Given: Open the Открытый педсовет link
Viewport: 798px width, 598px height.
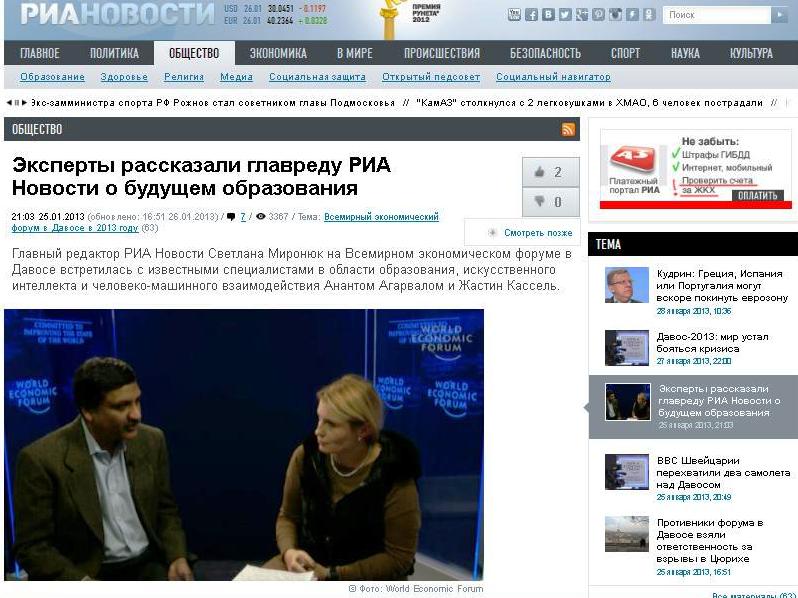Looking at the screenshot, I should tap(431, 77).
